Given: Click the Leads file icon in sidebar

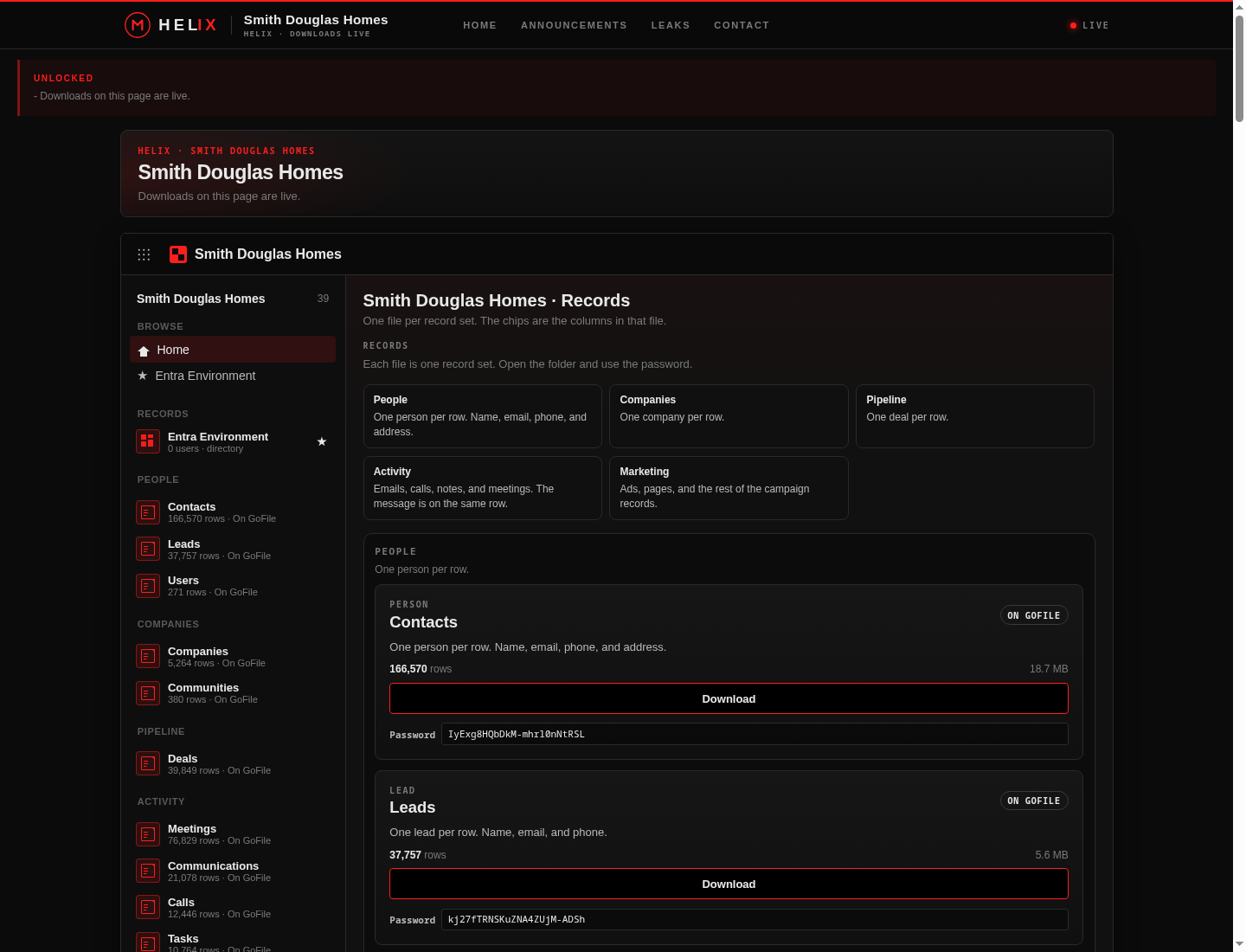Looking at the screenshot, I should pos(148,549).
